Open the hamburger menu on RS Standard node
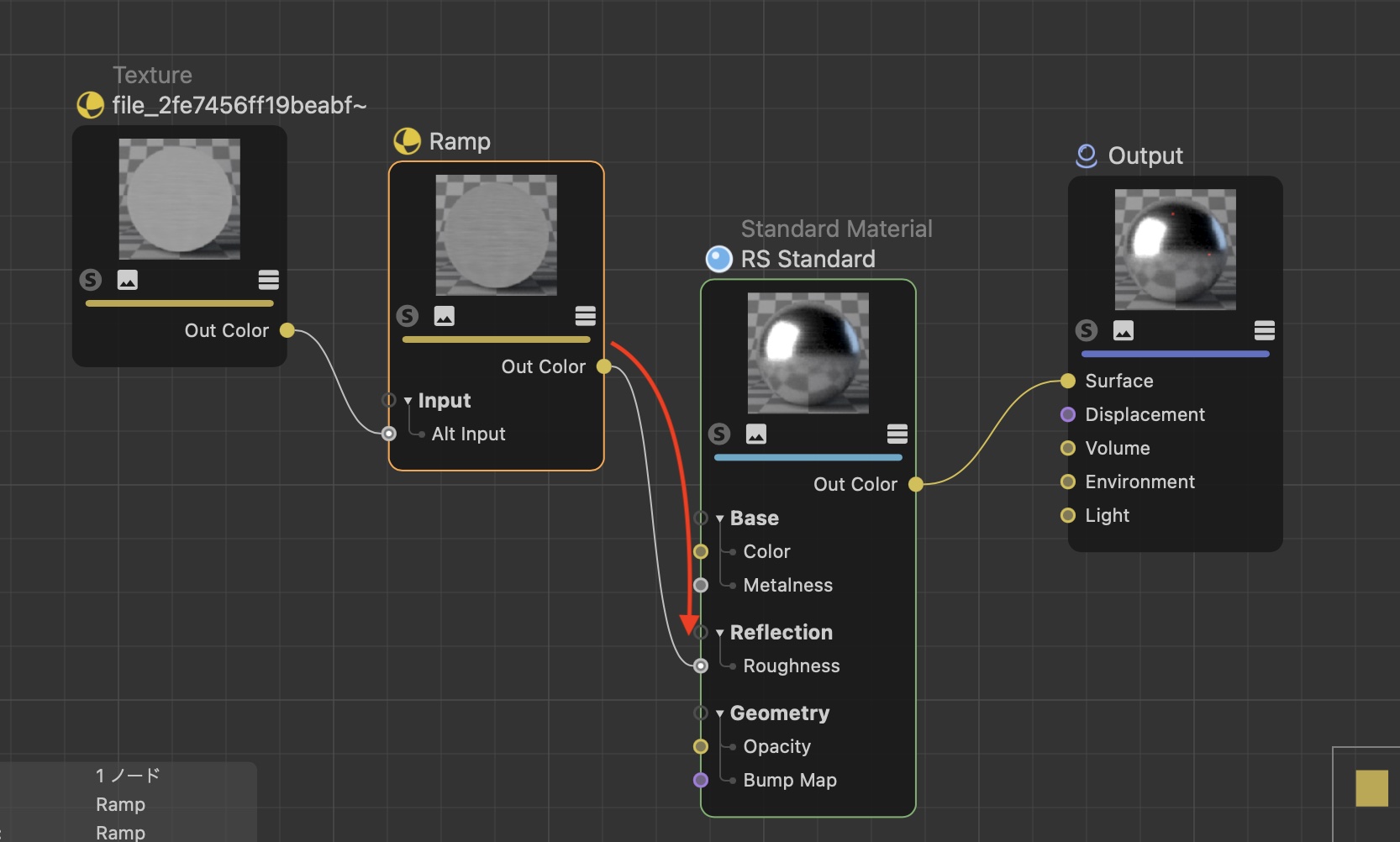The image size is (1400, 842). [x=897, y=434]
